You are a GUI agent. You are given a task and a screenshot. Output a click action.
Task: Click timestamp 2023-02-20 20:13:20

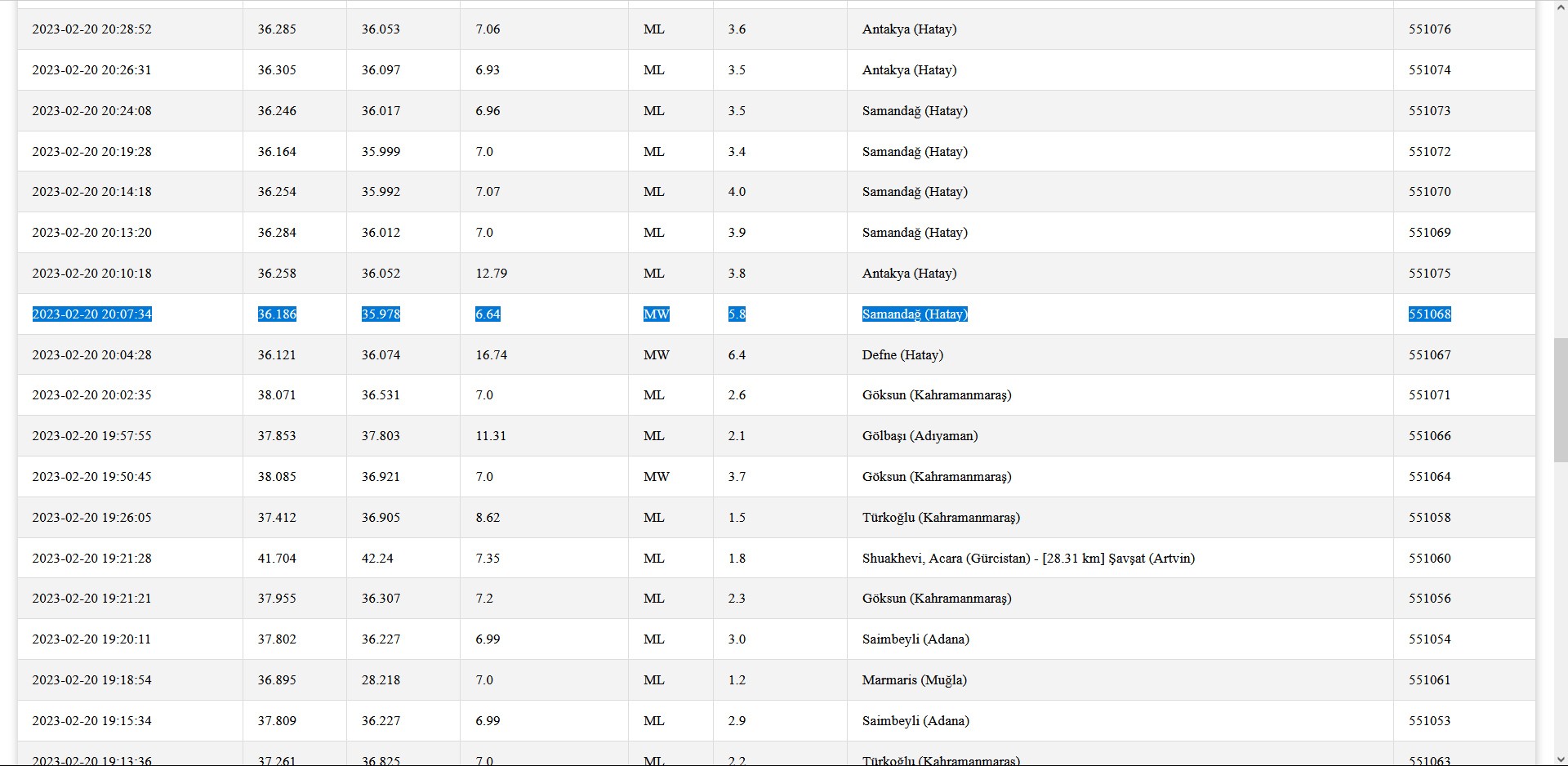[x=92, y=233]
